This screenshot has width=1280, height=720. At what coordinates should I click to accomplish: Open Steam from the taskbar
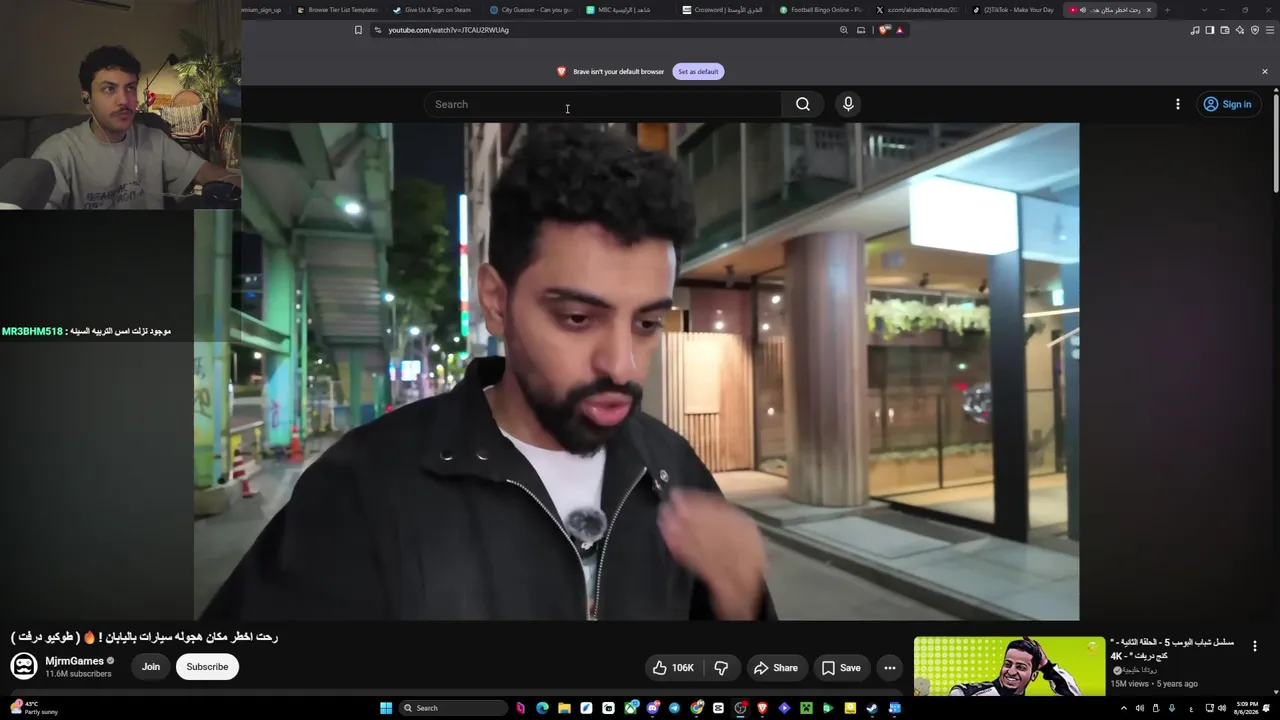coord(872,708)
